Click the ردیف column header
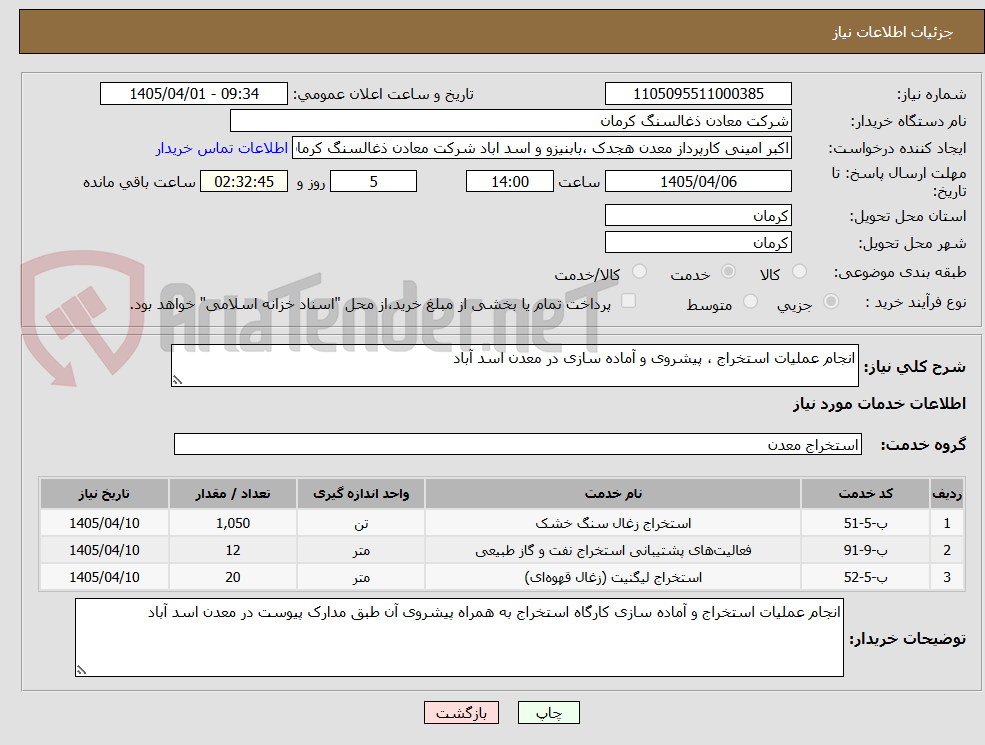 (x=947, y=494)
